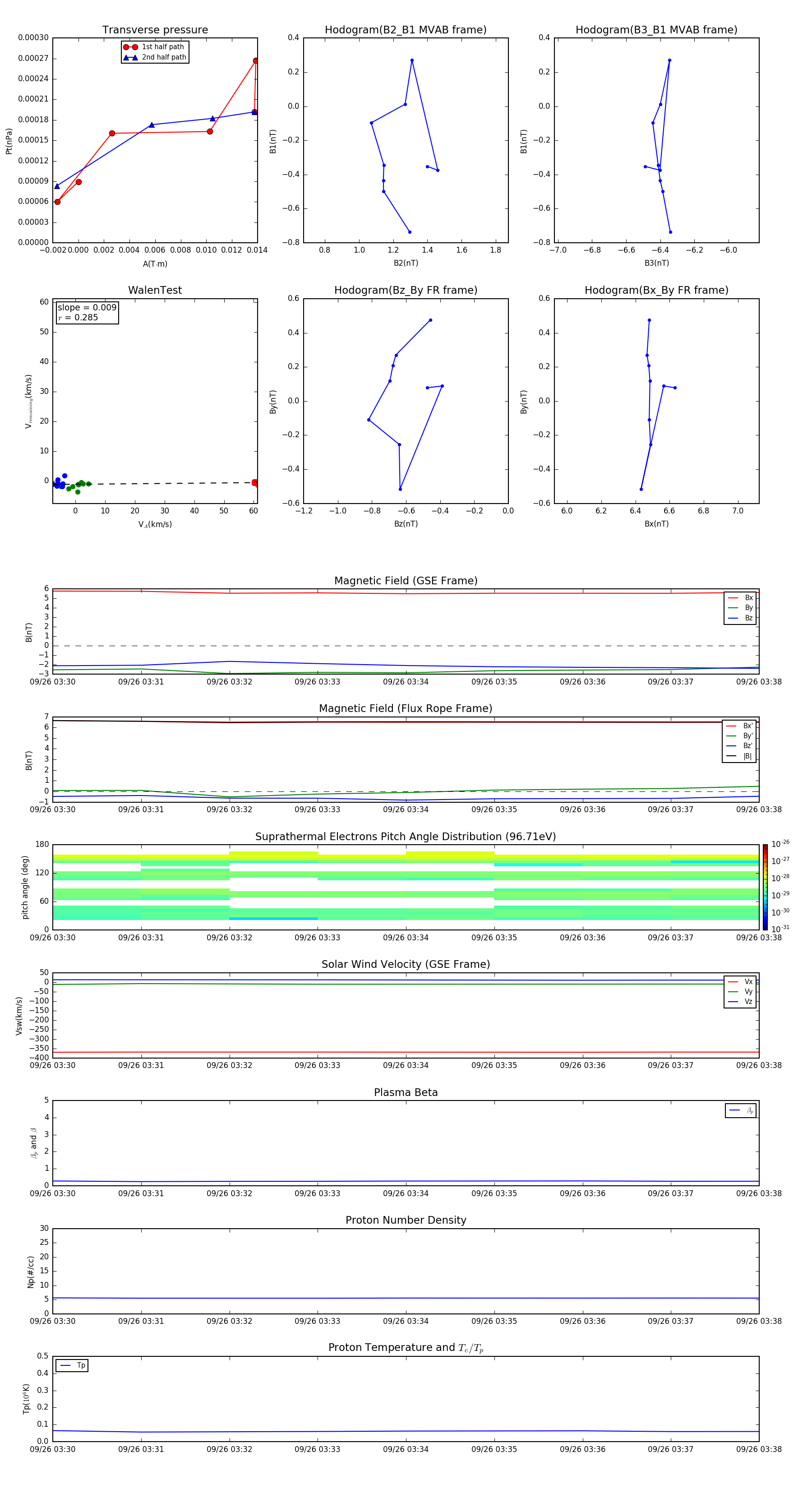Click the lowest point in Bz_By hodogram
This screenshot has width=812, height=1489.
tap(400, 489)
